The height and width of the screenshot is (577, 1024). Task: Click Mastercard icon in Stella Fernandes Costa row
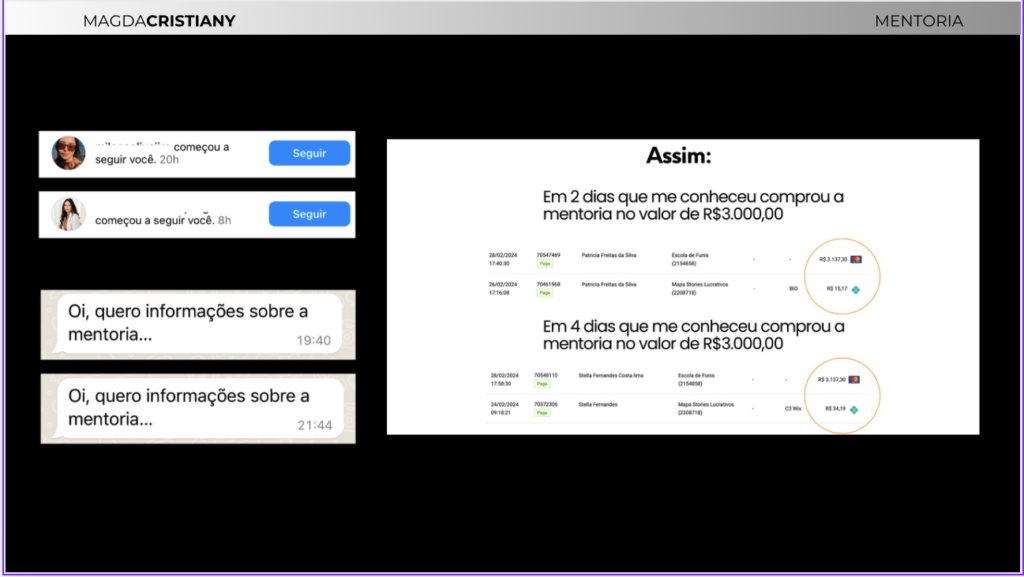[x=854, y=379]
